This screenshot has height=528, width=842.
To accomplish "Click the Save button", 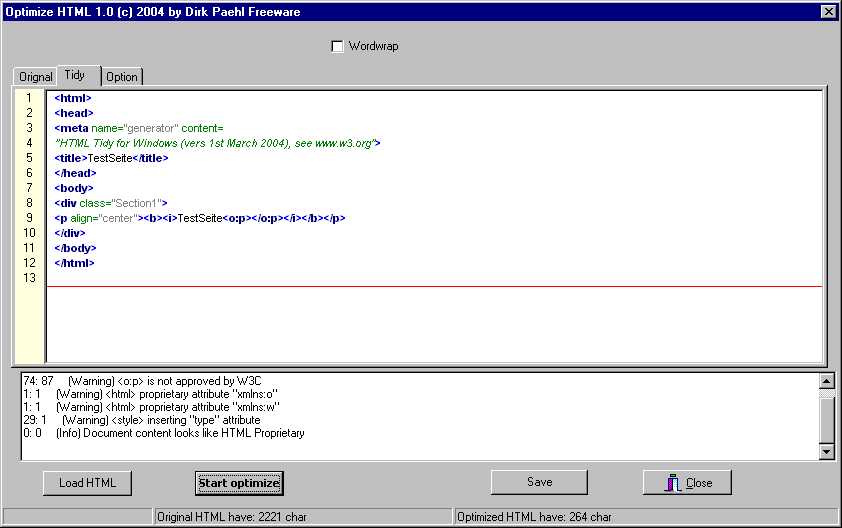I will coord(539,482).
